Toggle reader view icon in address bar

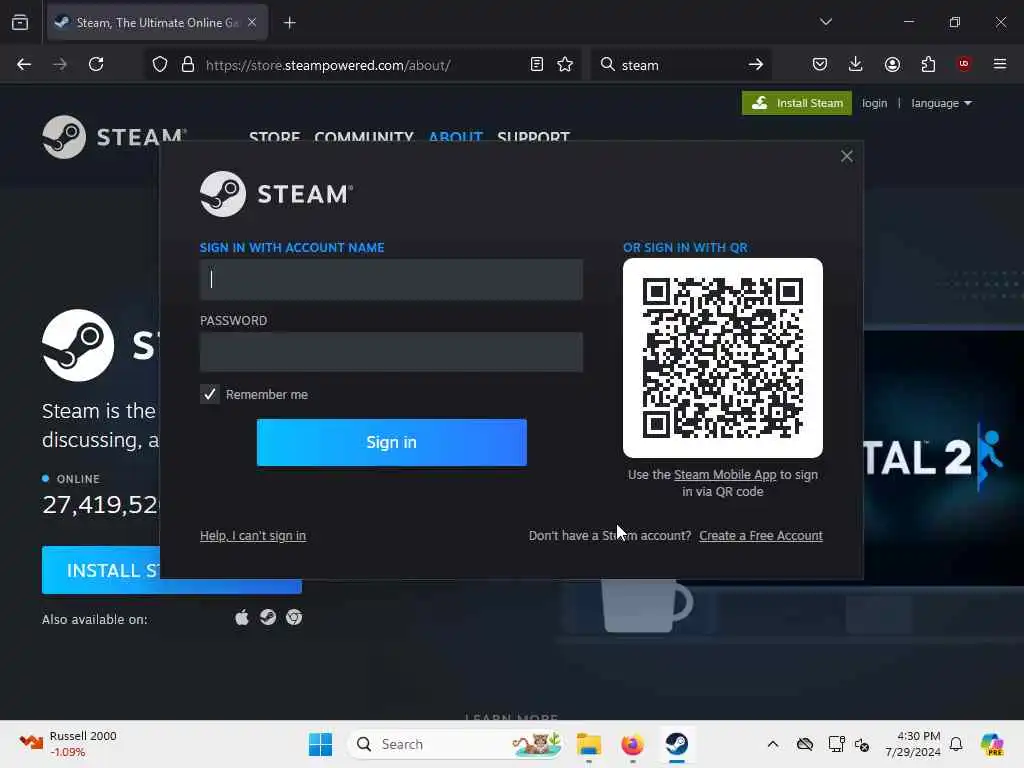pos(537,64)
